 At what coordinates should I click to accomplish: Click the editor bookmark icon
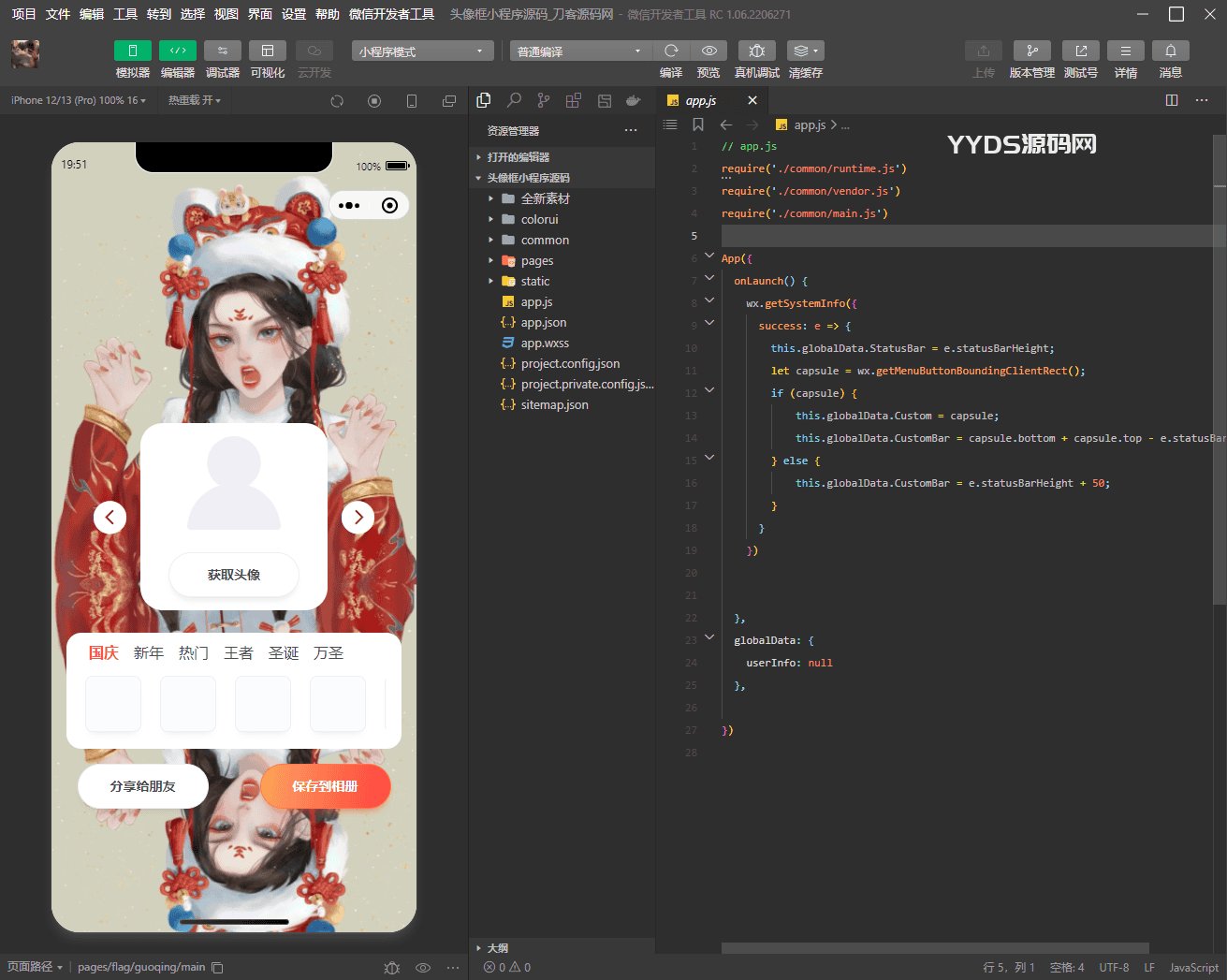click(x=698, y=124)
